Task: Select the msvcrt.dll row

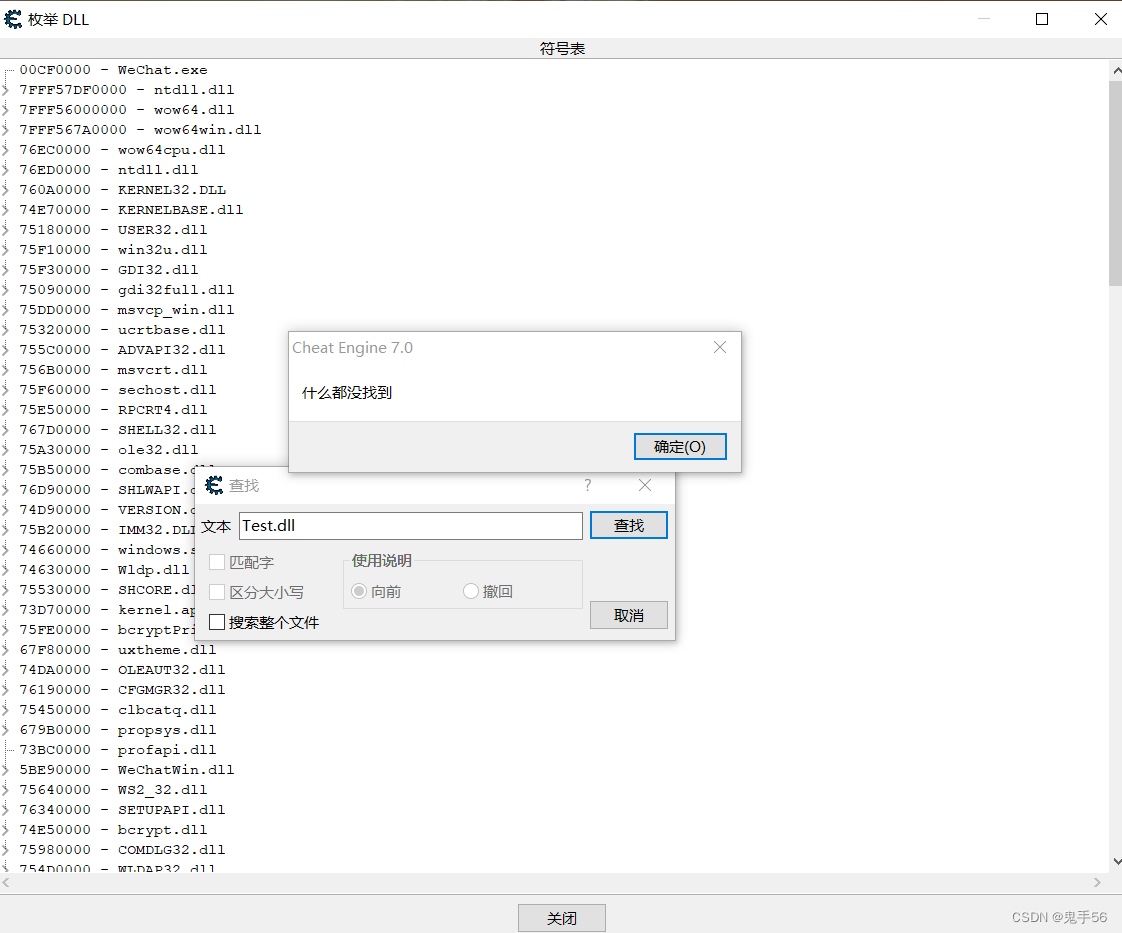Action: 113,370
